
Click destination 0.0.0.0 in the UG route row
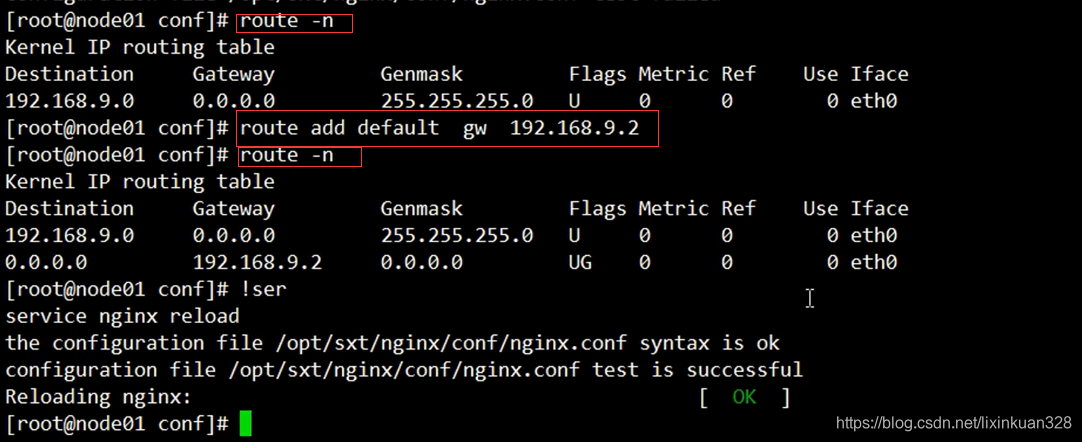[x=46, y=263]
